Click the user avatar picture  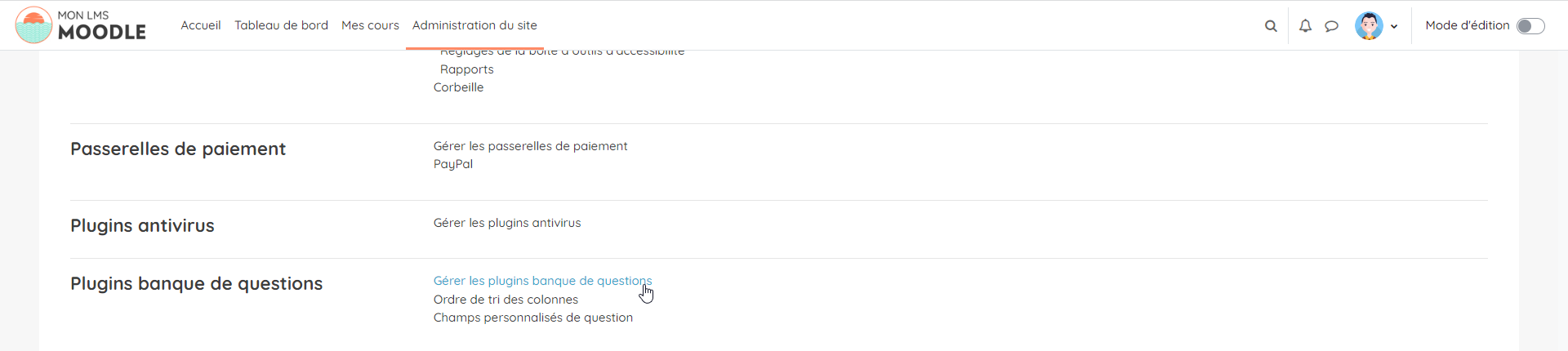coord(1369,26)
